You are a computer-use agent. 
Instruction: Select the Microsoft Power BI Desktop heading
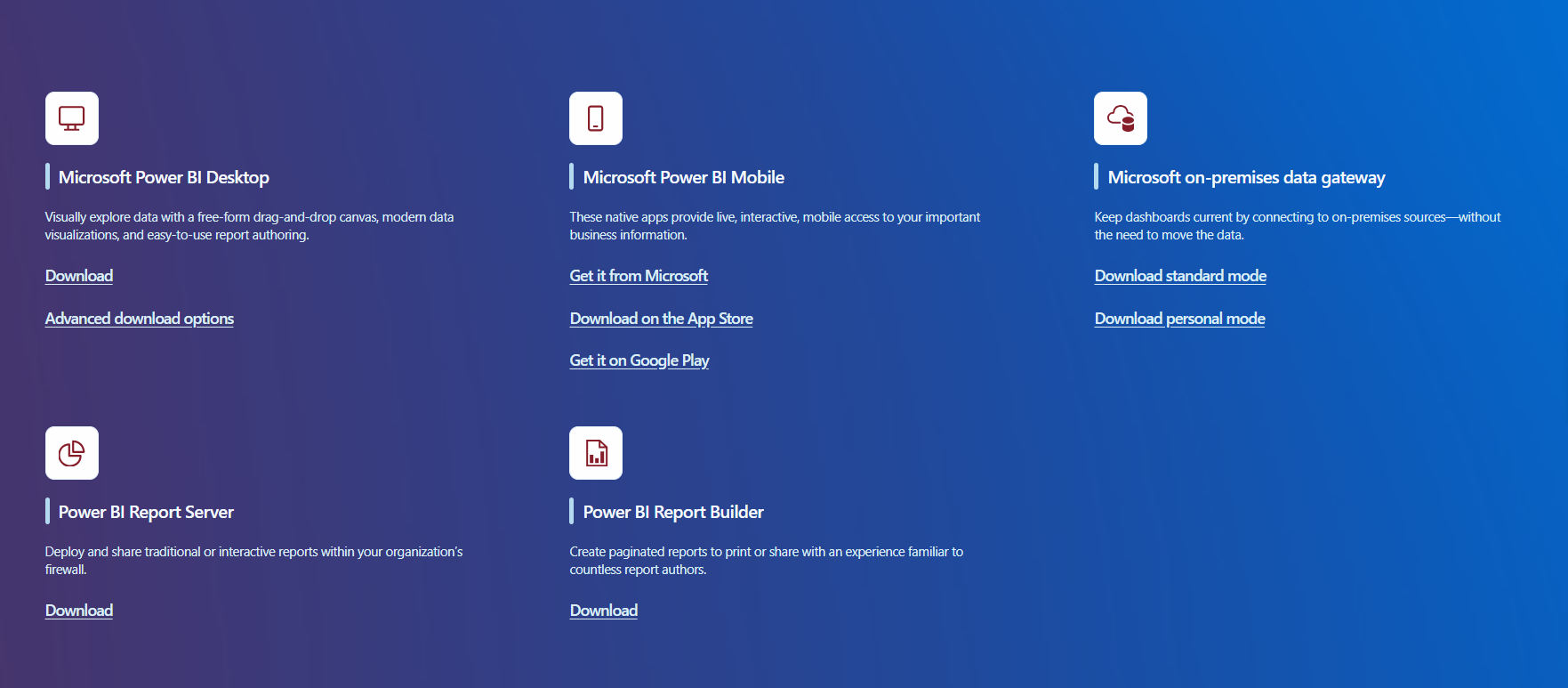164,177
